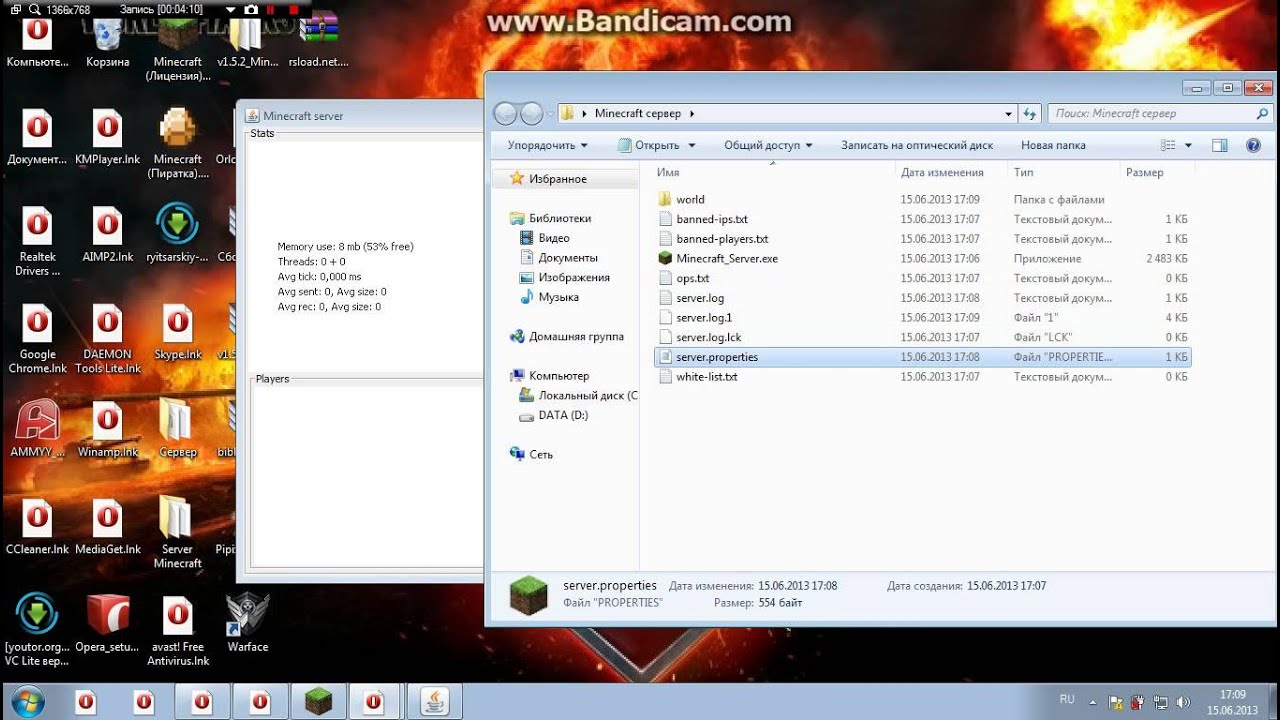Select Winamp.lnk desktop shortcut

click(x=107, y=430)
